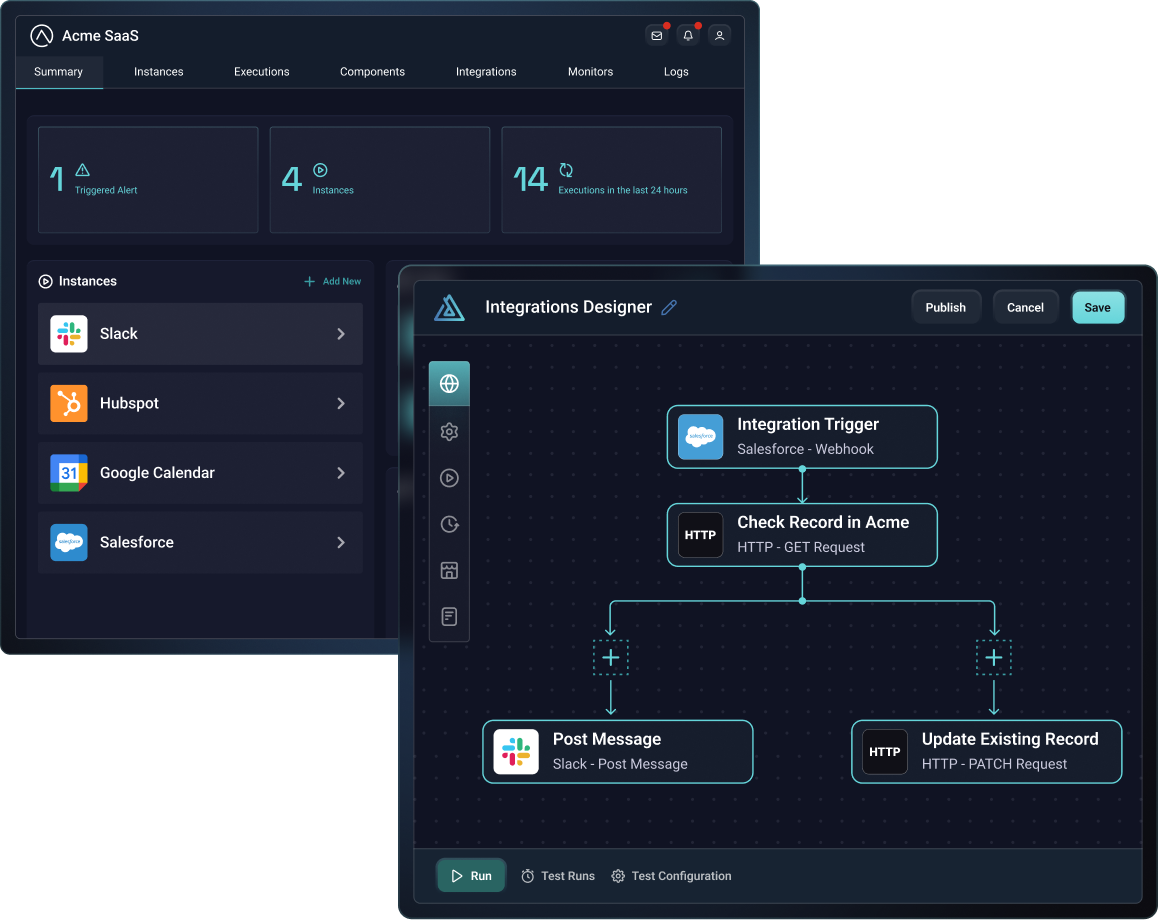Open the inbox mail icon with red badge
Screen dimensions: 1158x920
pos(656,35)
